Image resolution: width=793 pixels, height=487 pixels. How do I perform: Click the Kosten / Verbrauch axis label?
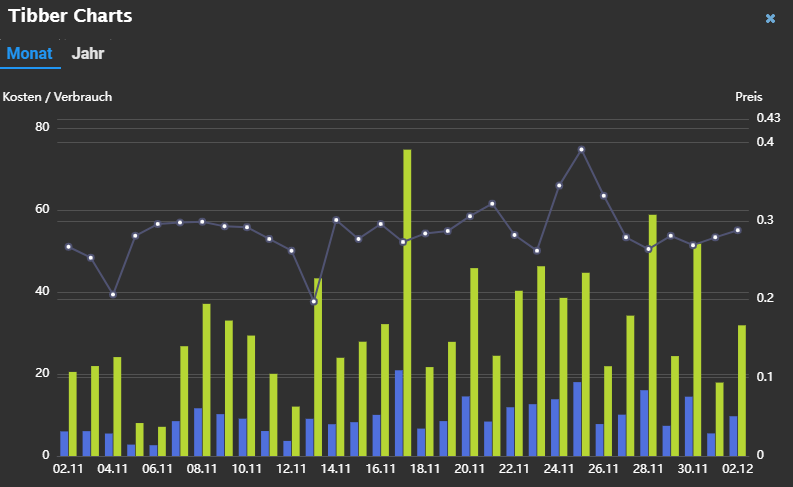(57, 97)
